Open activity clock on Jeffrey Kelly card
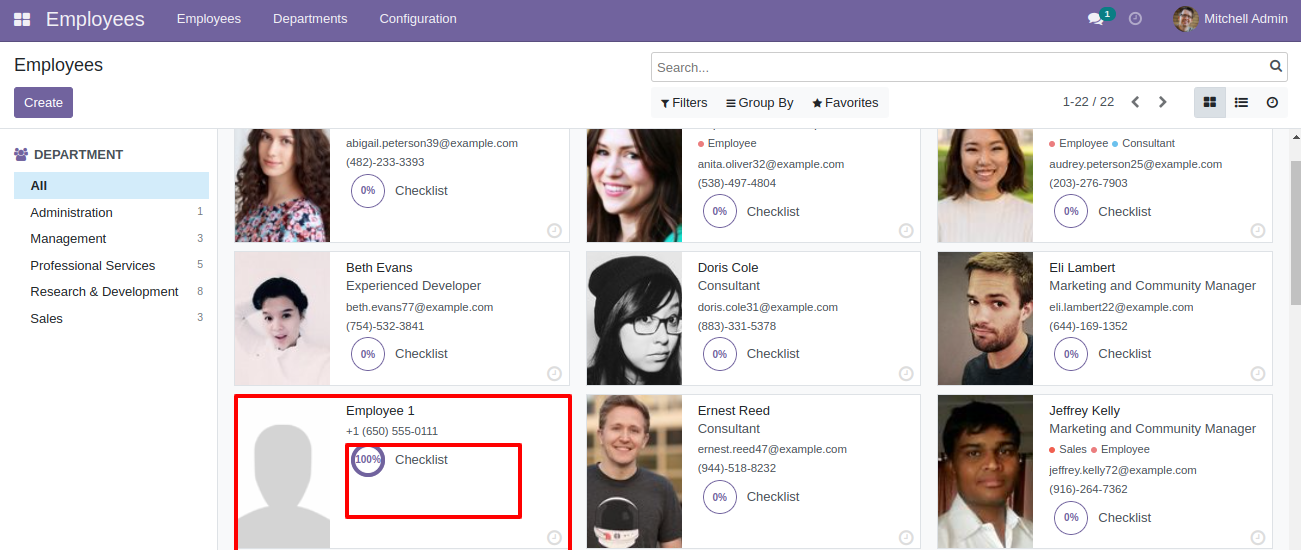Viewport: 1301px width, 550px height. tap(1258, 538)
